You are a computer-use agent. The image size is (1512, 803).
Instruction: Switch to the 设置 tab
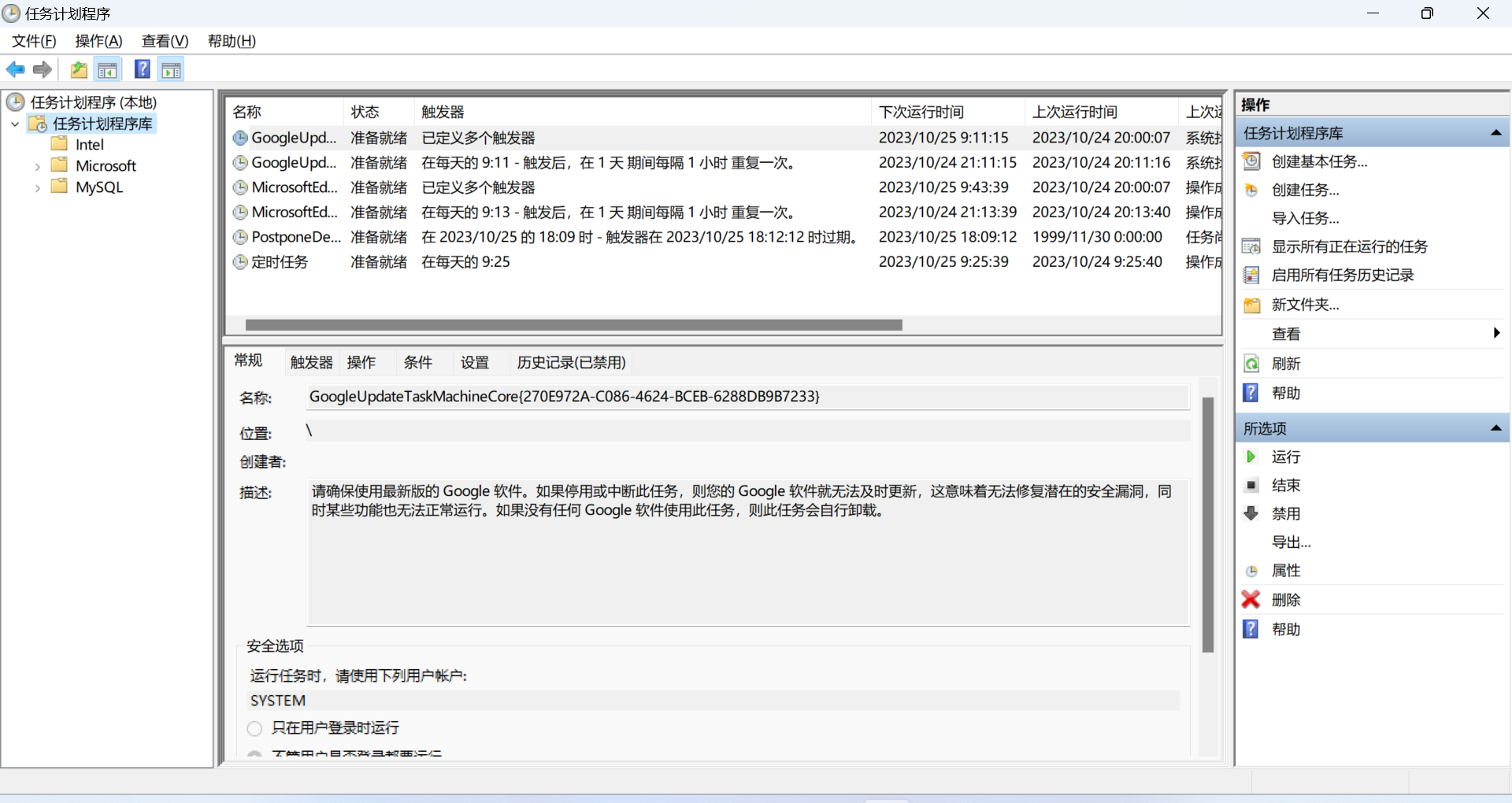coord(475,362)
